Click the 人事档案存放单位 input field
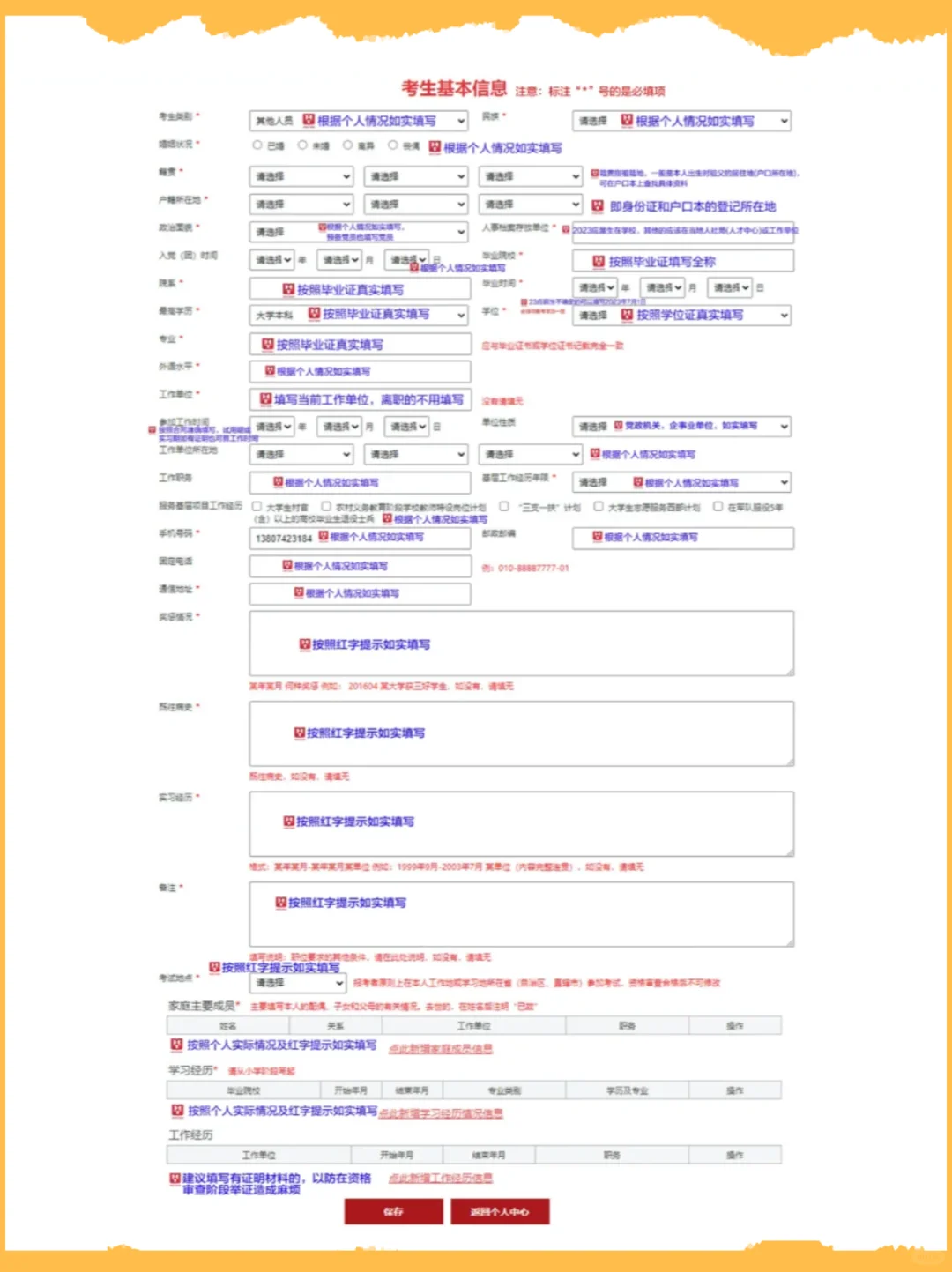This screenshot has height=1272, width=952. point(683,231)
